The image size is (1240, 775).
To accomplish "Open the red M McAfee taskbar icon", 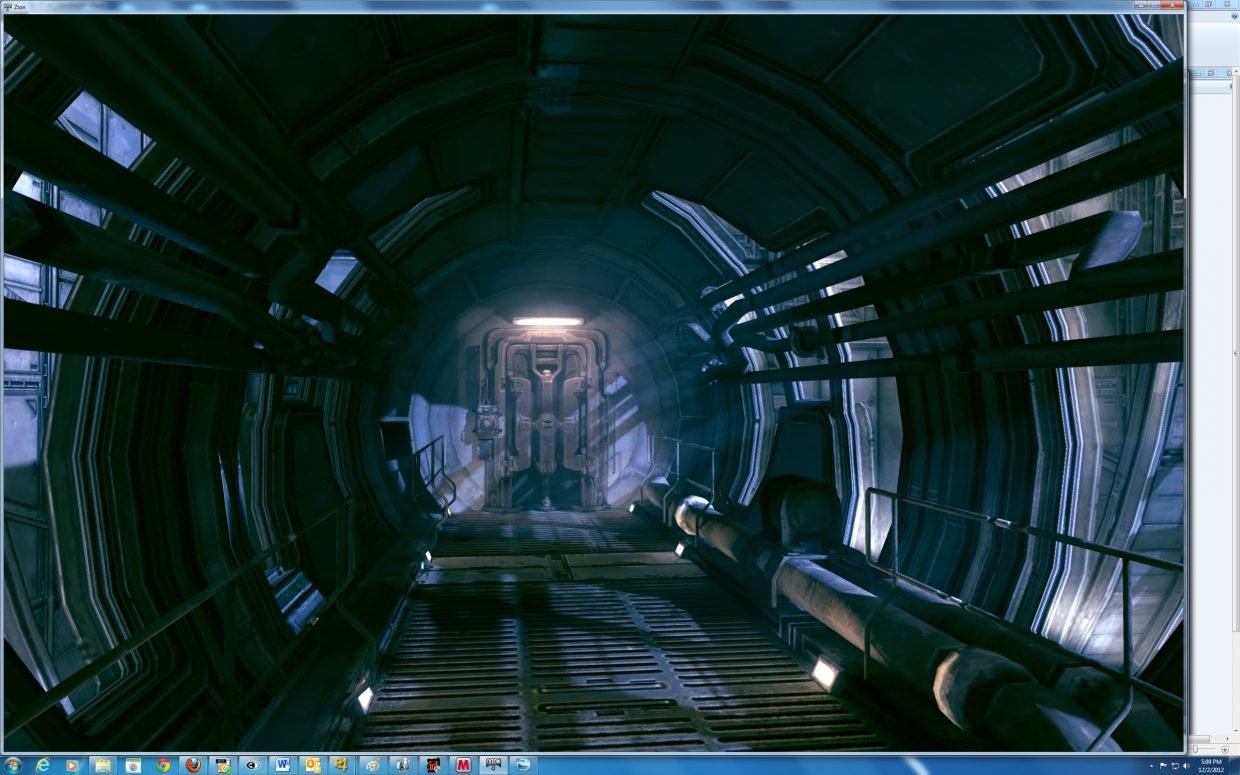I will [461, 765].
